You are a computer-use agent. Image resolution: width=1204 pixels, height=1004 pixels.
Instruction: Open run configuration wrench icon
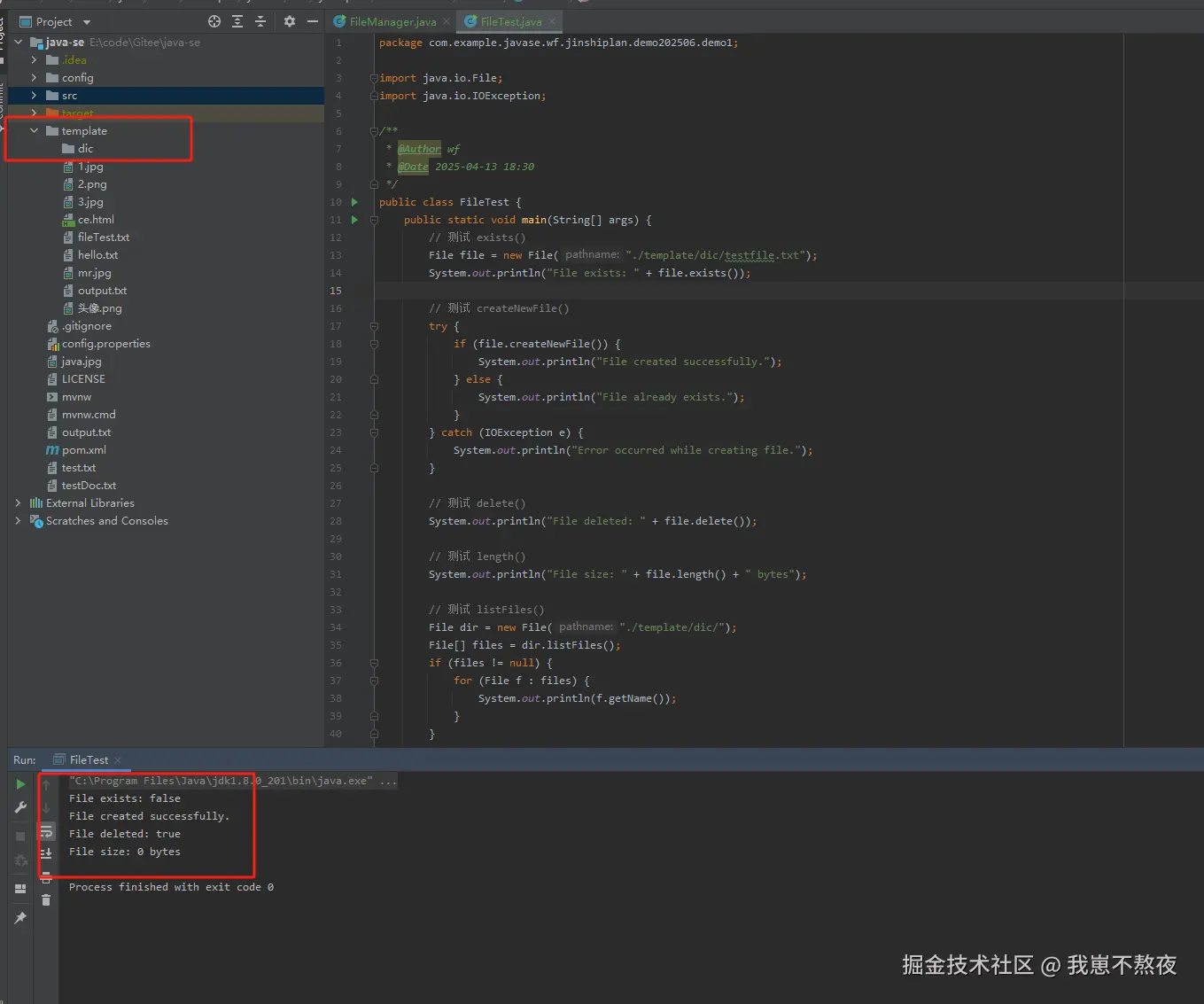20,807
